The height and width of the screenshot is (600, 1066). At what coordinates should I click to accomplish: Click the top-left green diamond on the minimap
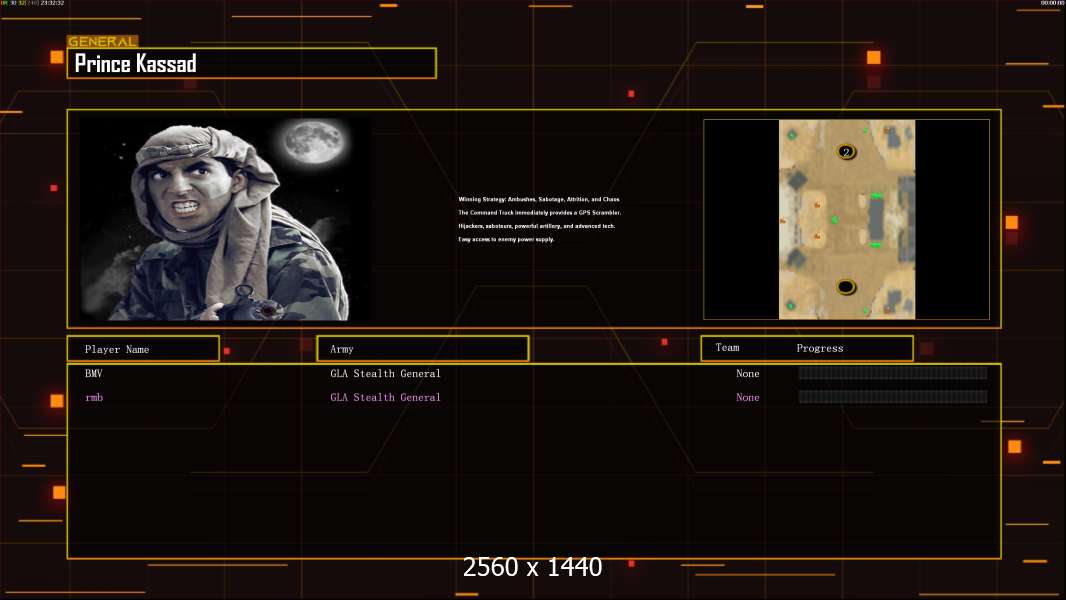click(791, 135)
